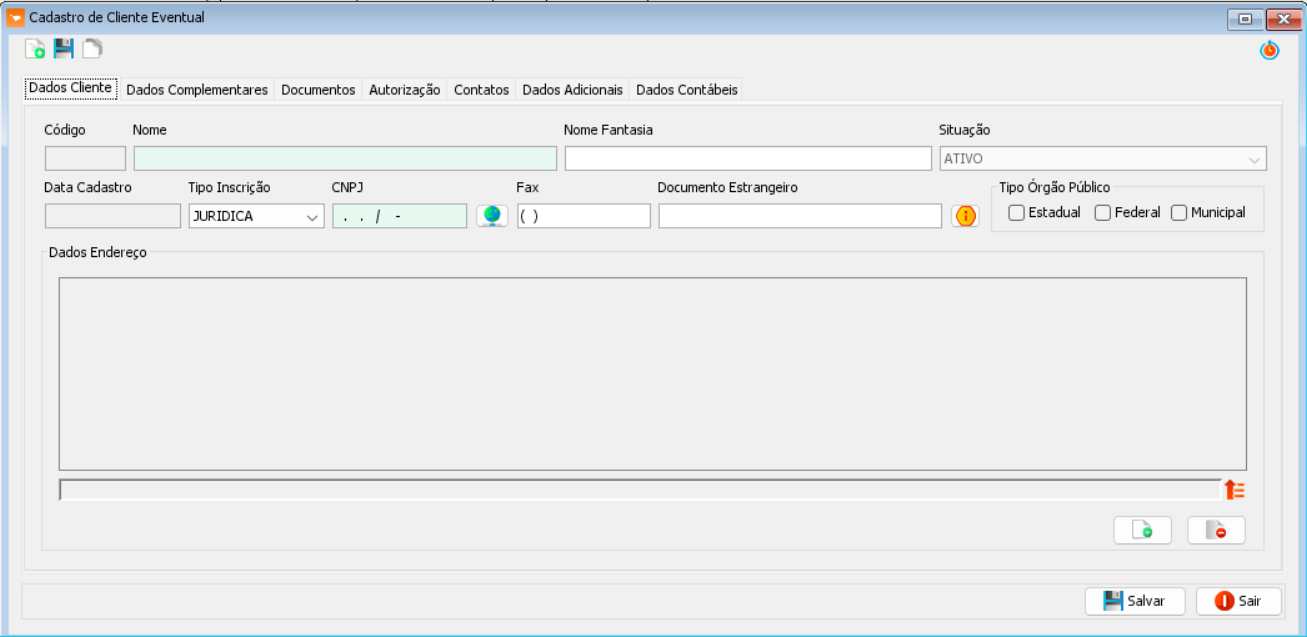
Task: Add a new address with green plus button
Action: tap(1142, 530)
